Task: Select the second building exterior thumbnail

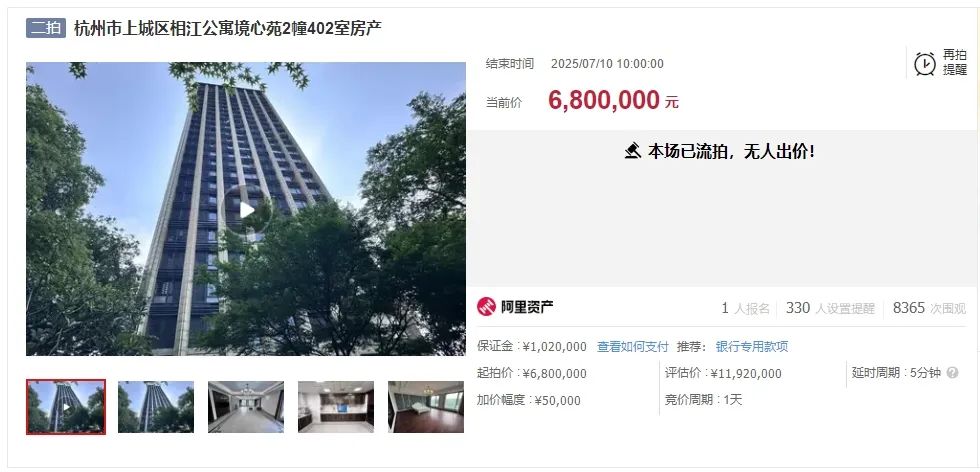Action: tap(156, 407)
